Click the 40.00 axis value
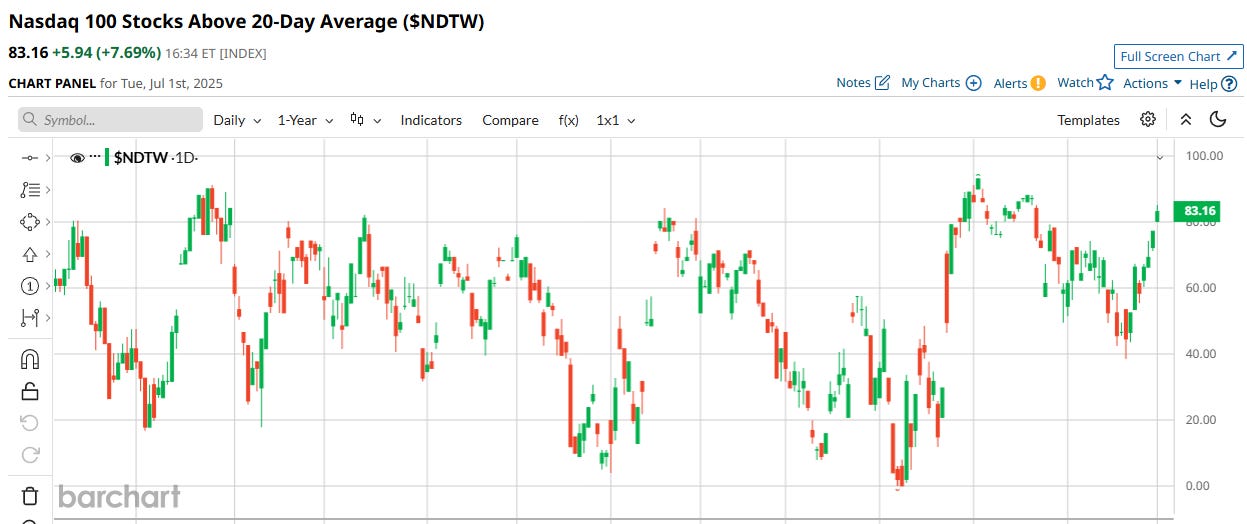Viewport: 1247px width, 524px height. [x=1200, y=354]
